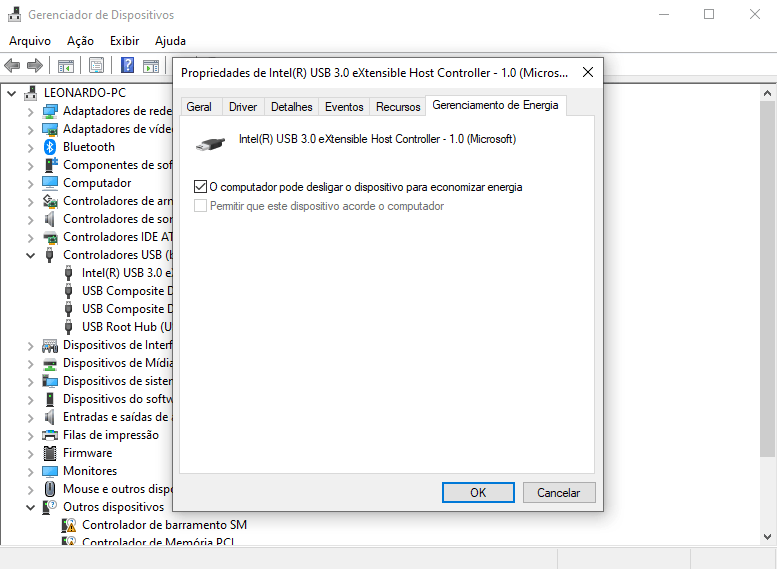Click the Forward arrow toolbar icon

[35, 65]
